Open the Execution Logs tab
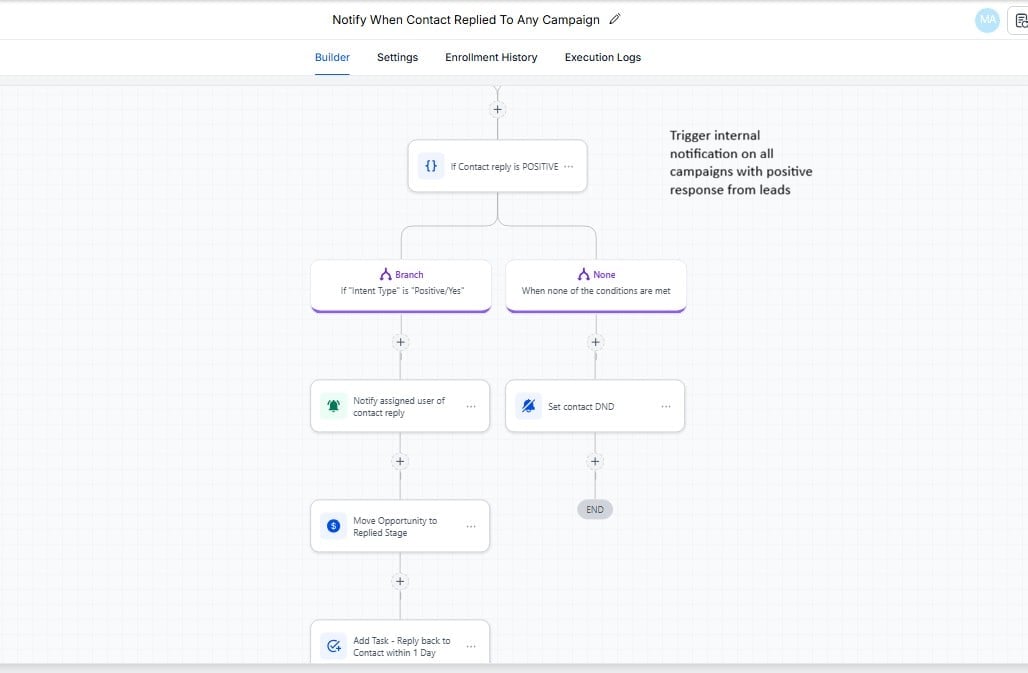 tap(602, 57)
